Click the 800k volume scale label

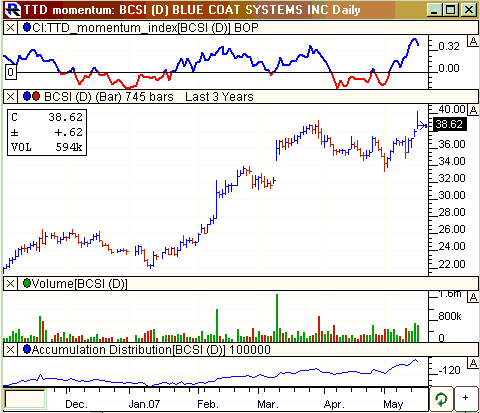(450, 316)
